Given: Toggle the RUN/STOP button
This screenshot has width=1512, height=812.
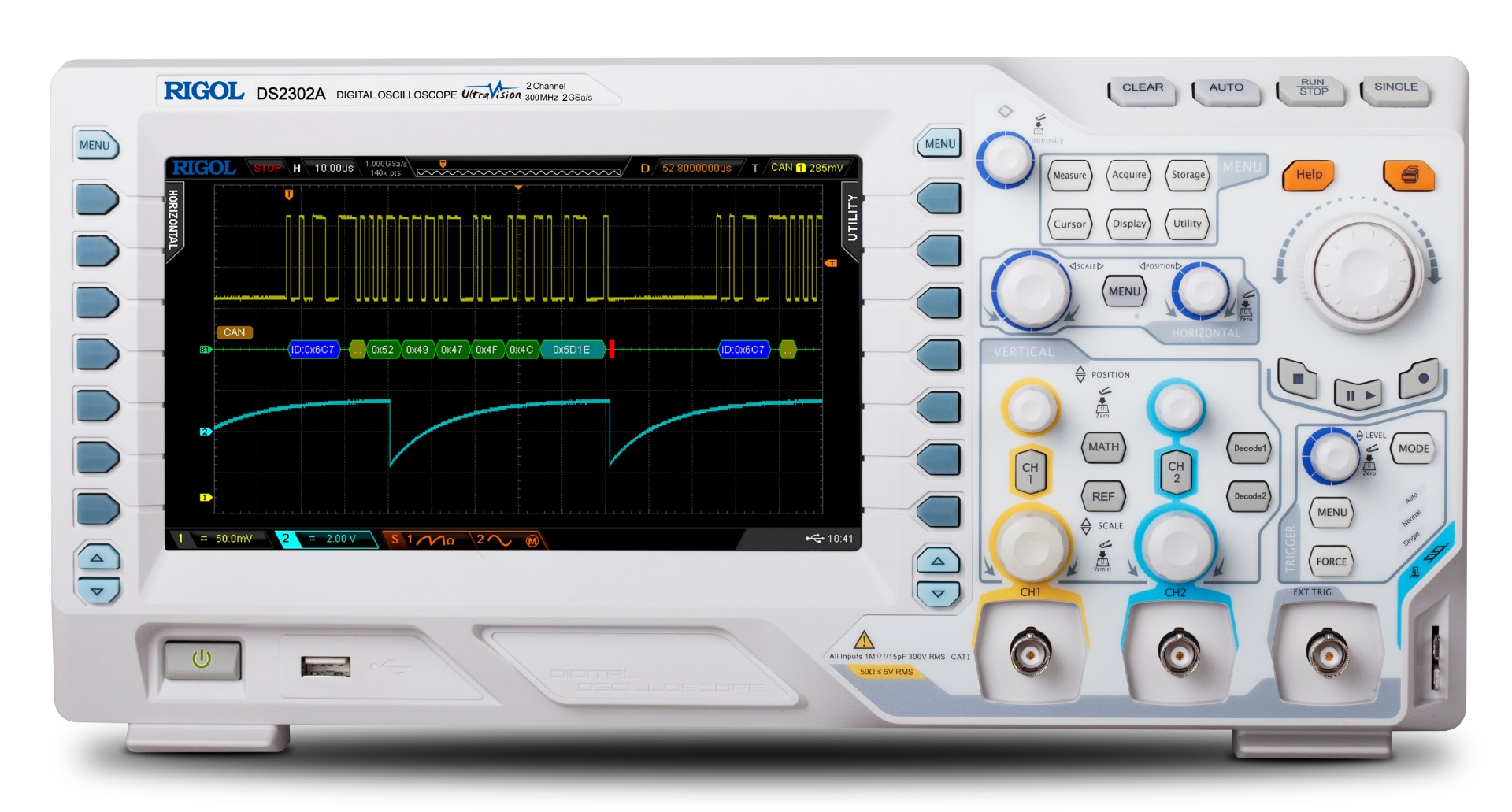Looking at the screenshot, I should 1312,89.
